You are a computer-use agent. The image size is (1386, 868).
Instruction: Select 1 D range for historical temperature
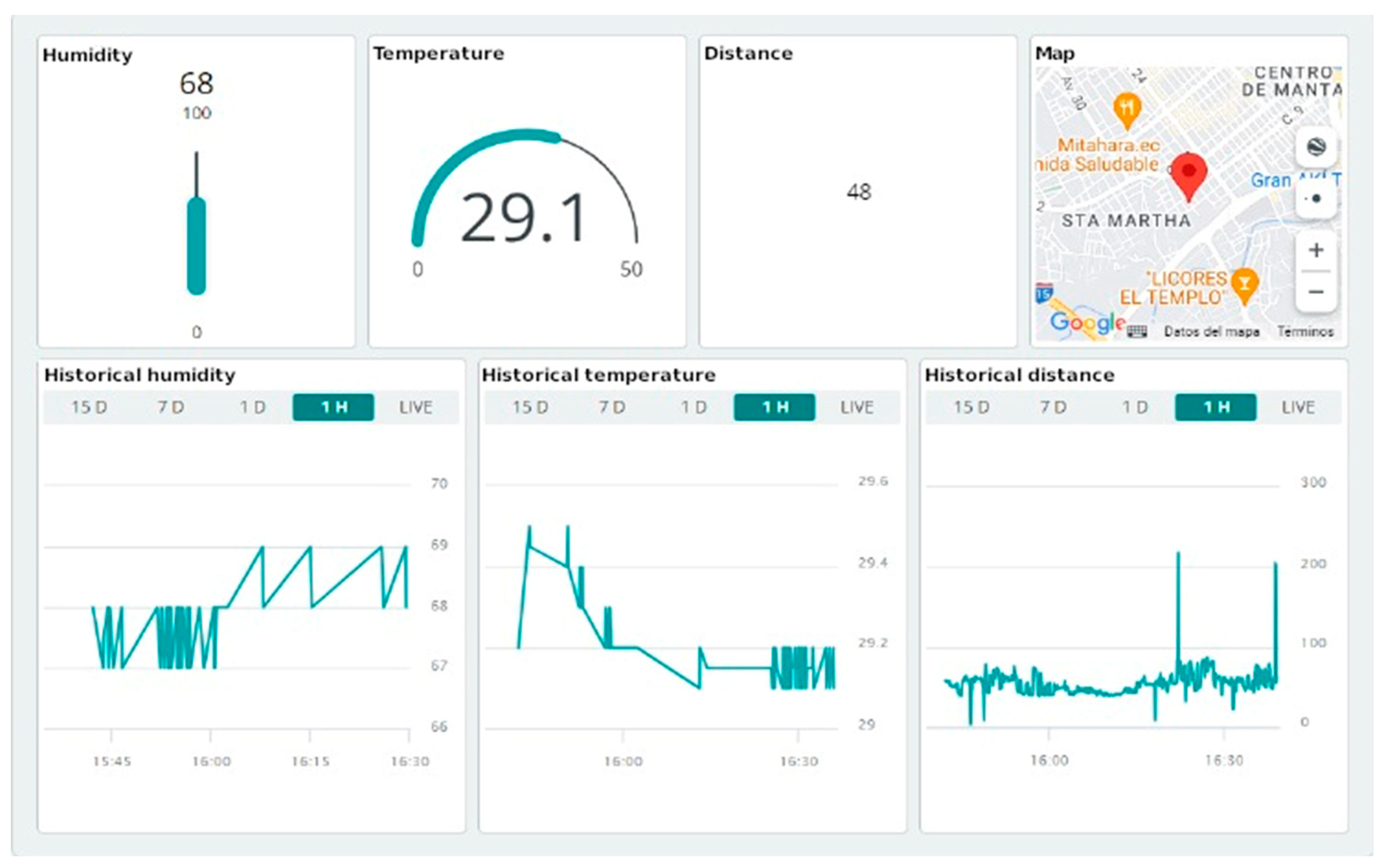[x=694, y=408]
